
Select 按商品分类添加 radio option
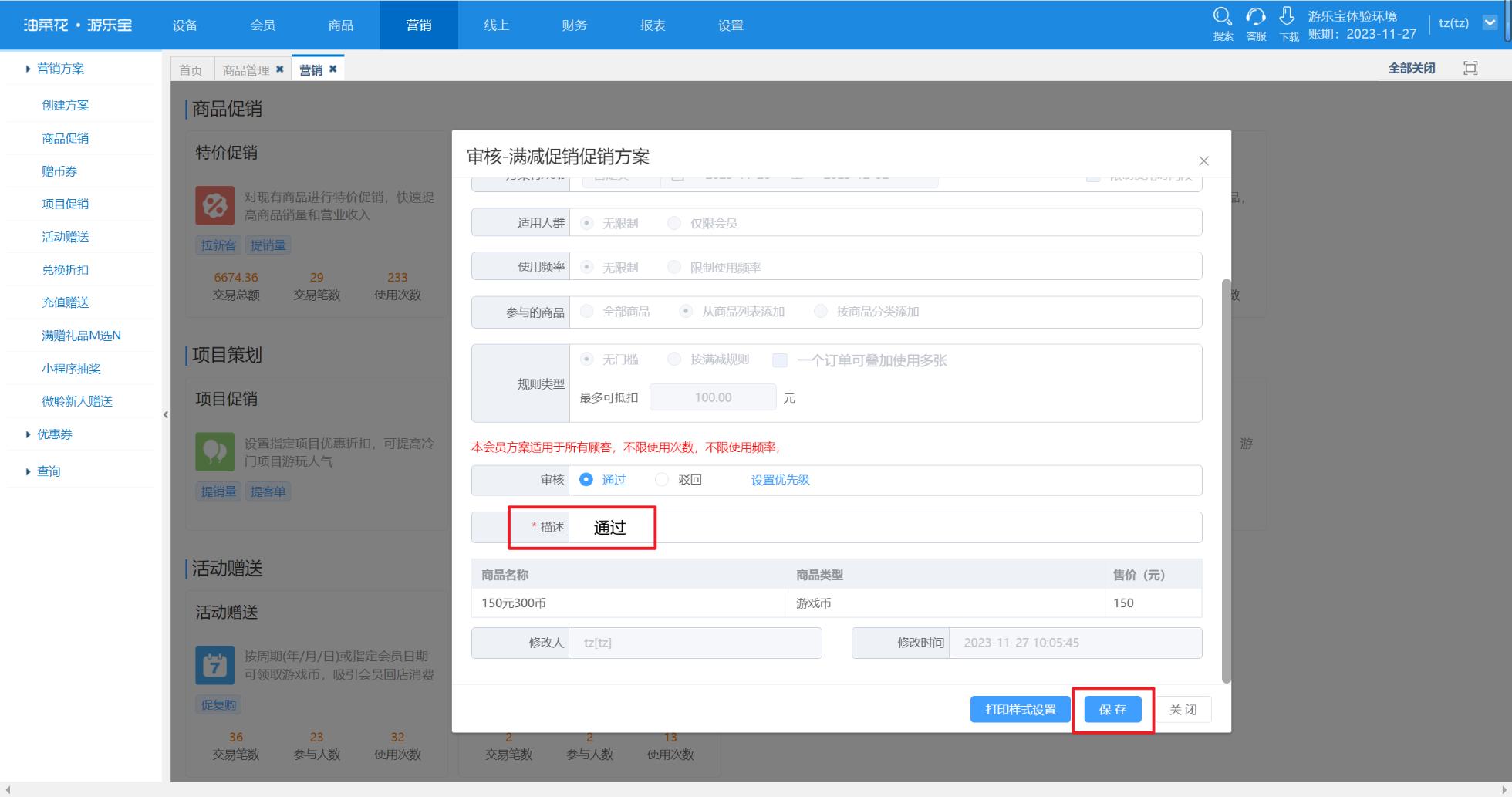[x=821, y=311]
